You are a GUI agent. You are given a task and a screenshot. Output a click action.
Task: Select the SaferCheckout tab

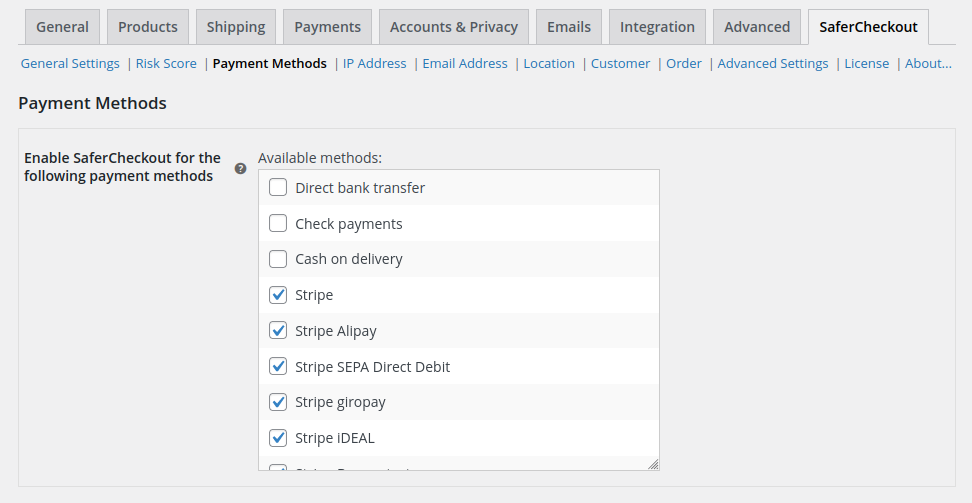tap(868, 27)
